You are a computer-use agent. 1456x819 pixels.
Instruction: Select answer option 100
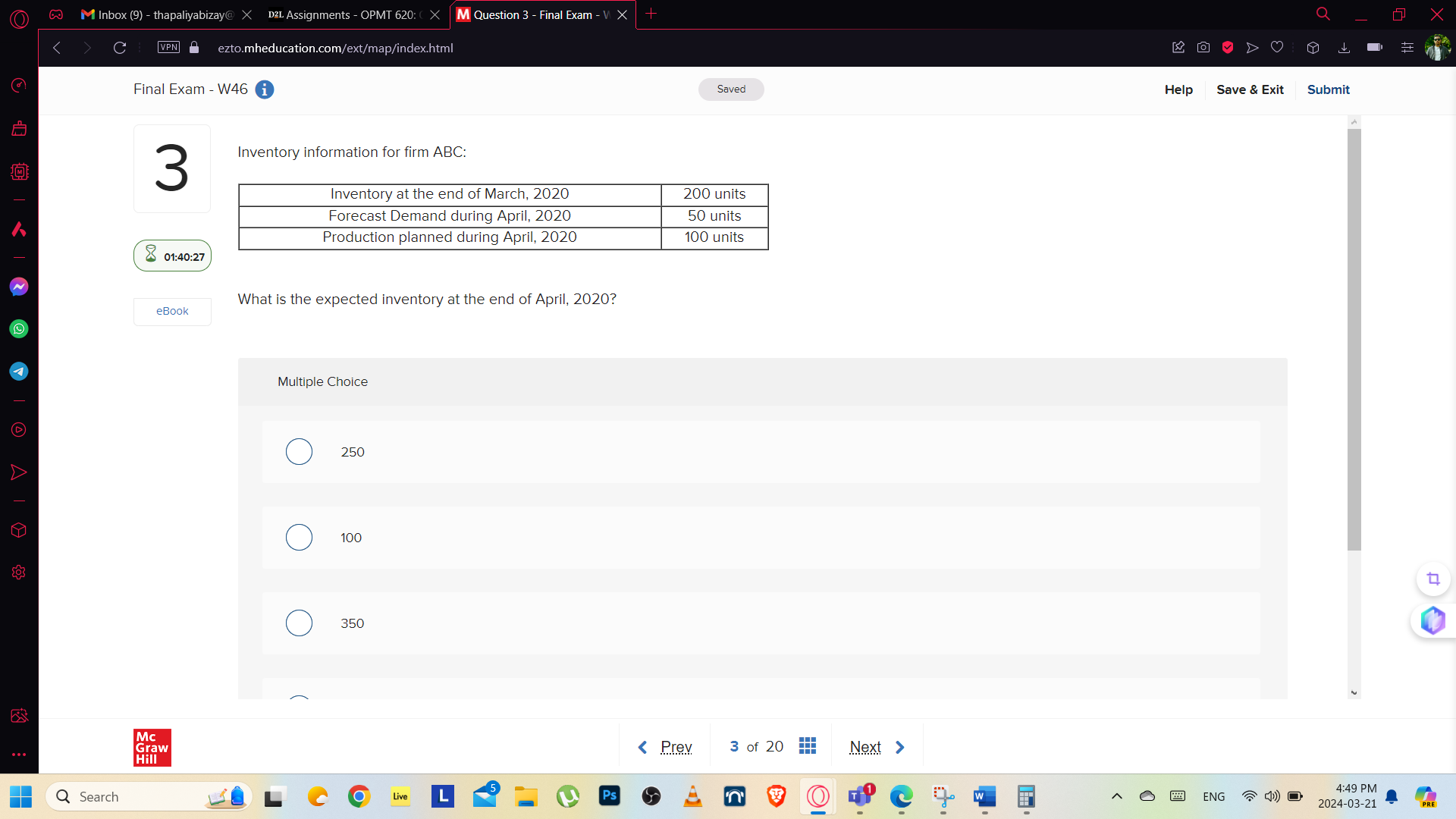pyautogui.click(x=299, y=538)
